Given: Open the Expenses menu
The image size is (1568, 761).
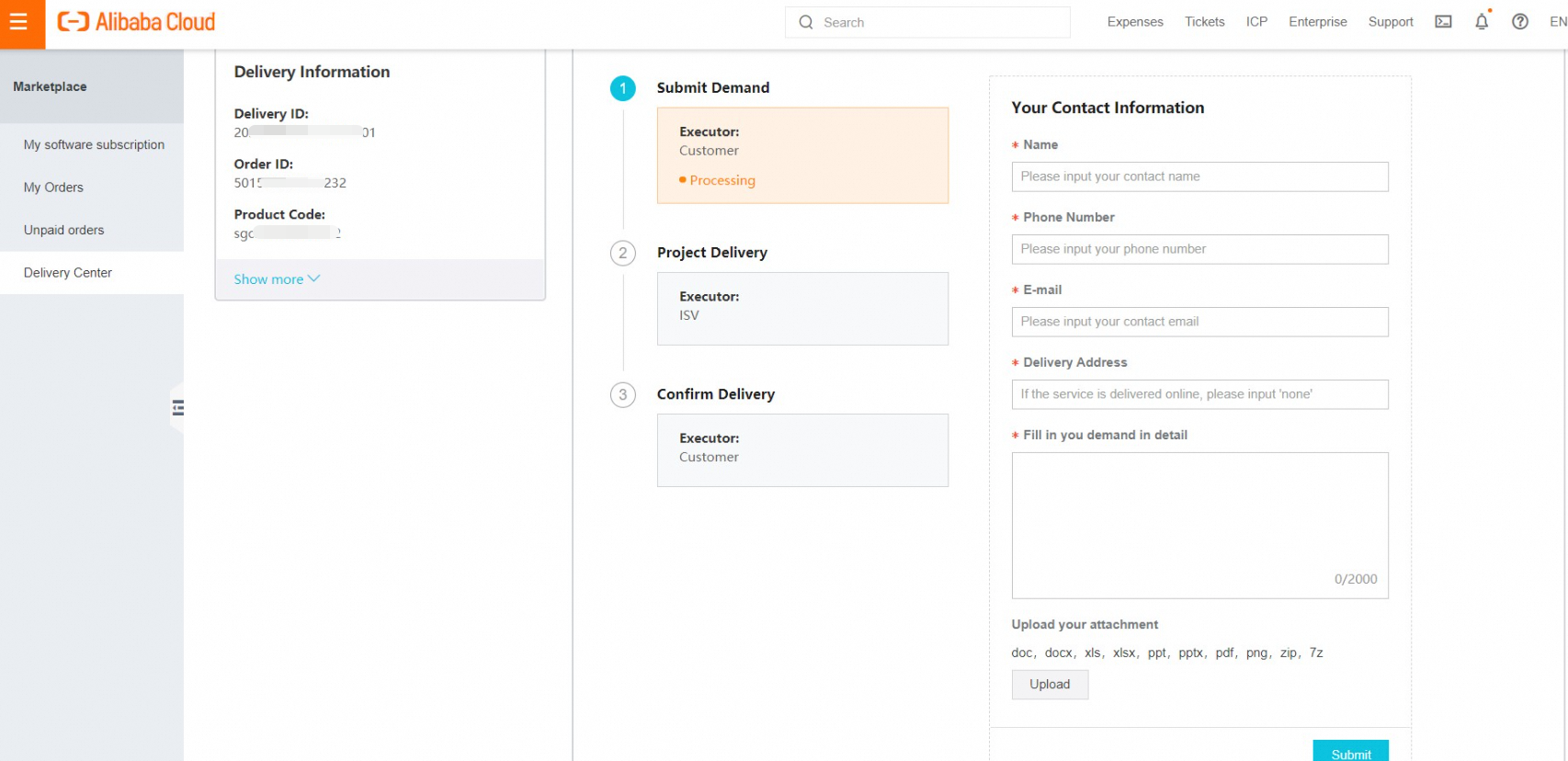Looking at the screenshot, I should click(1135, 22).
